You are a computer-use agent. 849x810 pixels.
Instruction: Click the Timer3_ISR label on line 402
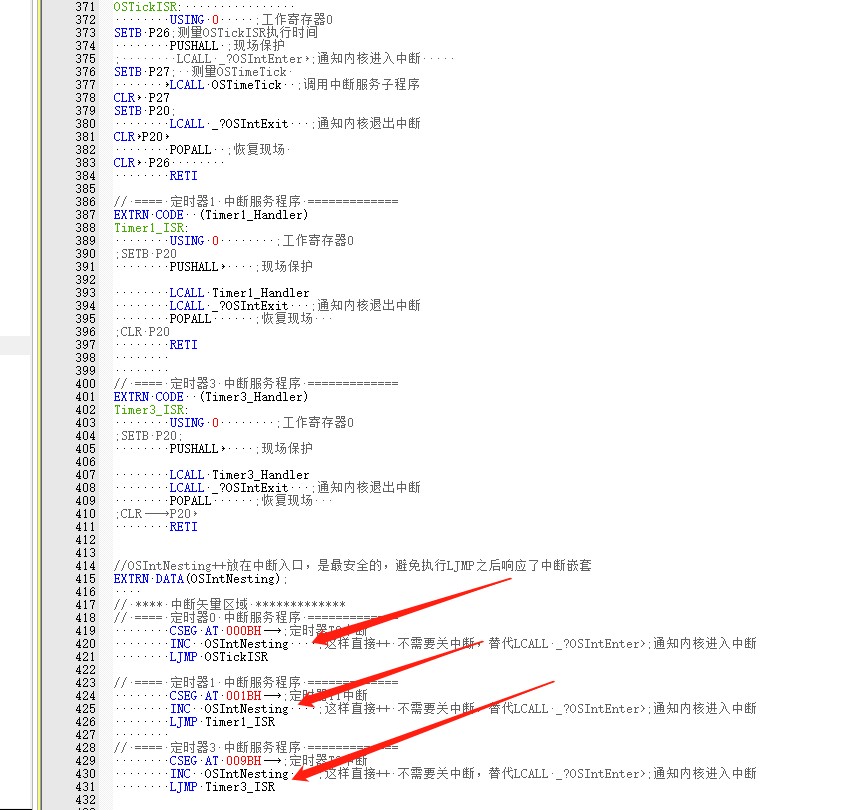pyautogui.click(x=151, y=410)
